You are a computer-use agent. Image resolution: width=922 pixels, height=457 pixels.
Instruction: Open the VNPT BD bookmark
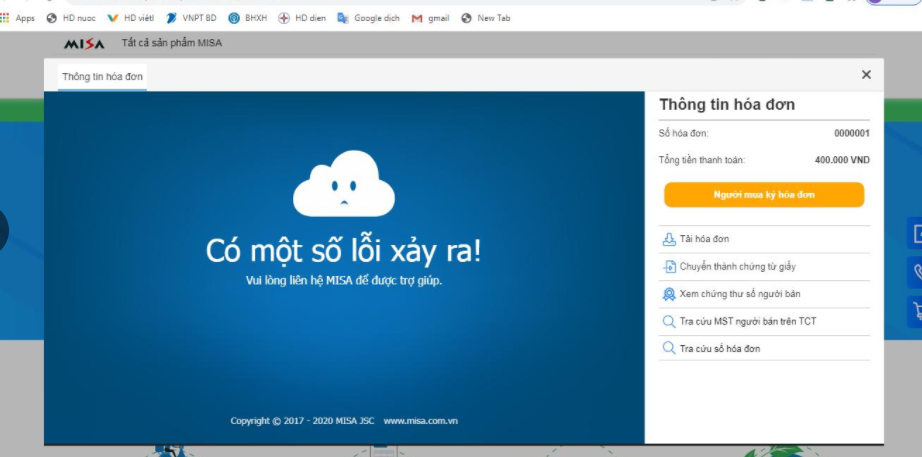tap(191, 18)
